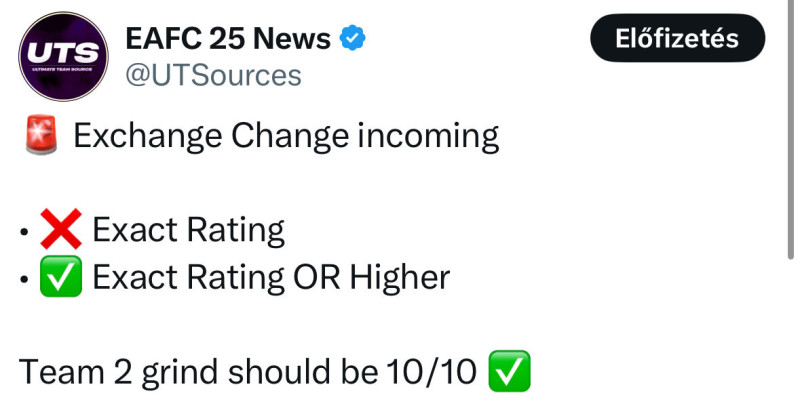Image resolution: width=800 pixels, height=410 pixels.
Task: Click the 10/10 score text
Action: [431, 373]
